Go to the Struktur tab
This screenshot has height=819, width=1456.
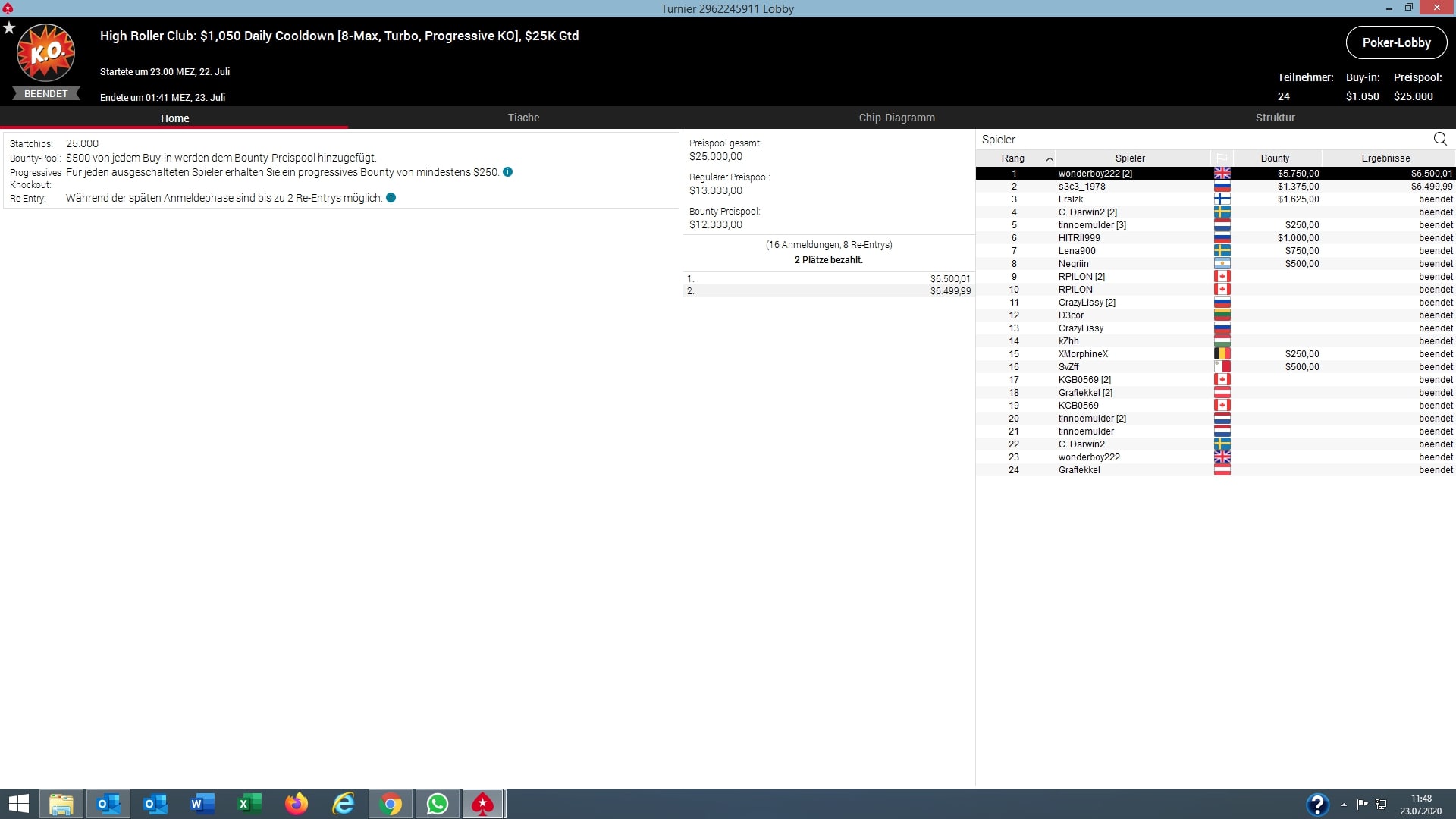(1275, 118)
